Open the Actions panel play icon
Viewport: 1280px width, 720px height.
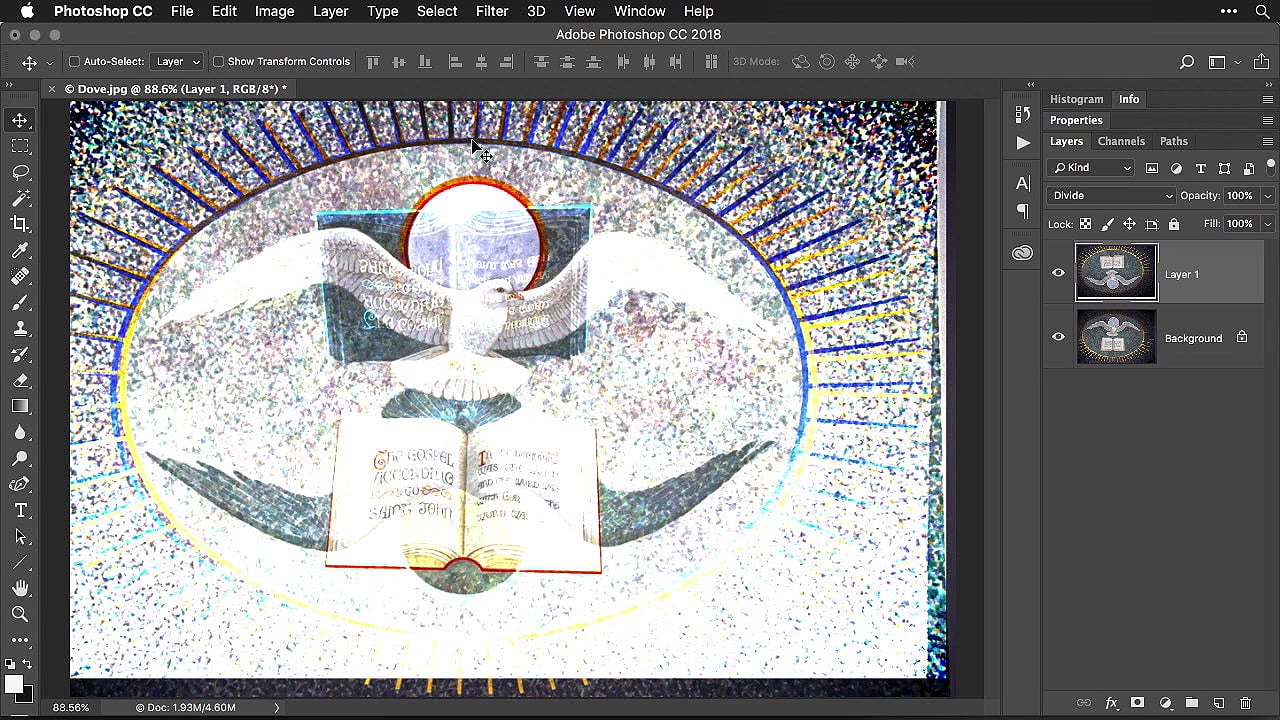click(1022, 143)
